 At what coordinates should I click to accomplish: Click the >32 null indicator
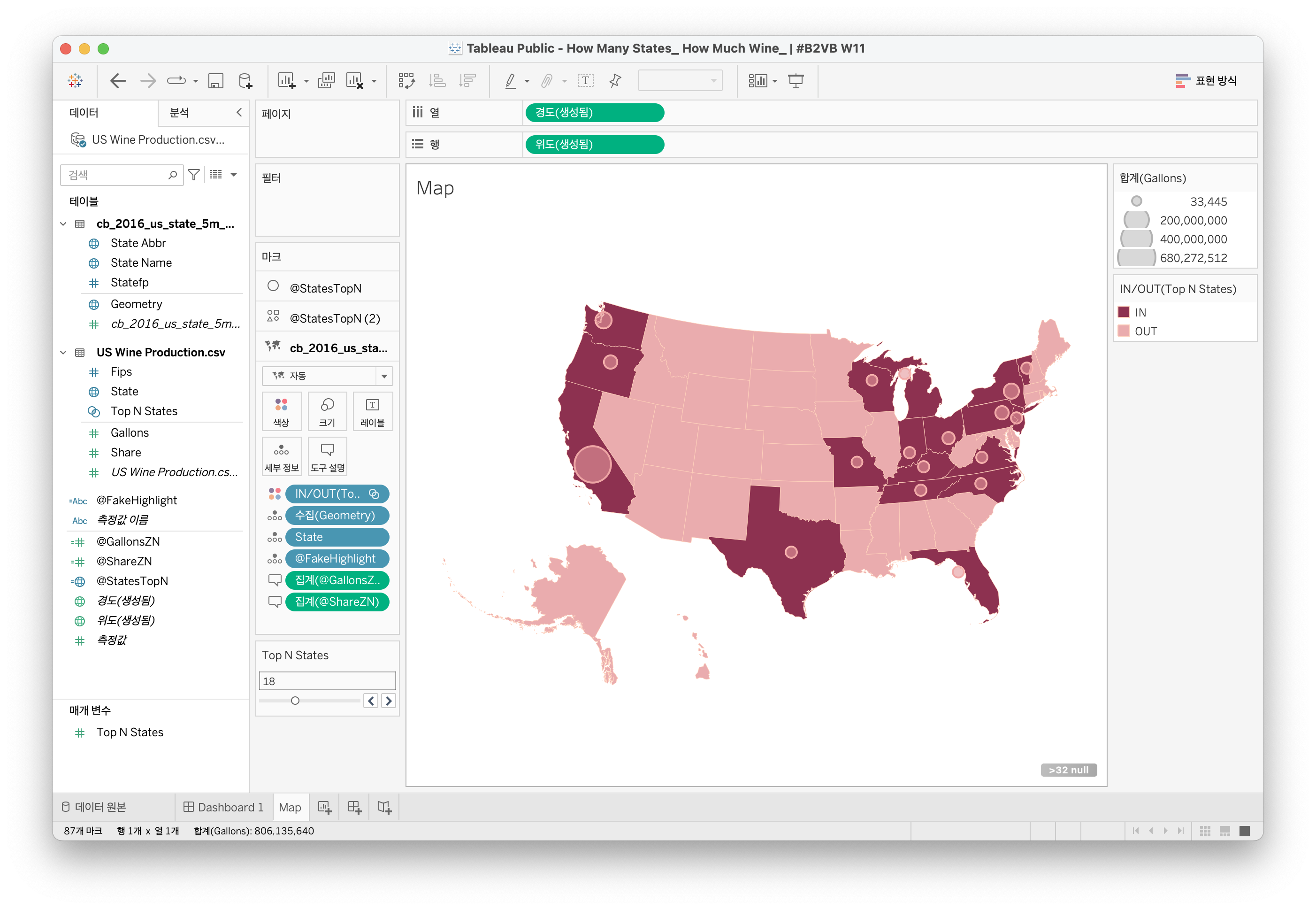[1068, 770]
